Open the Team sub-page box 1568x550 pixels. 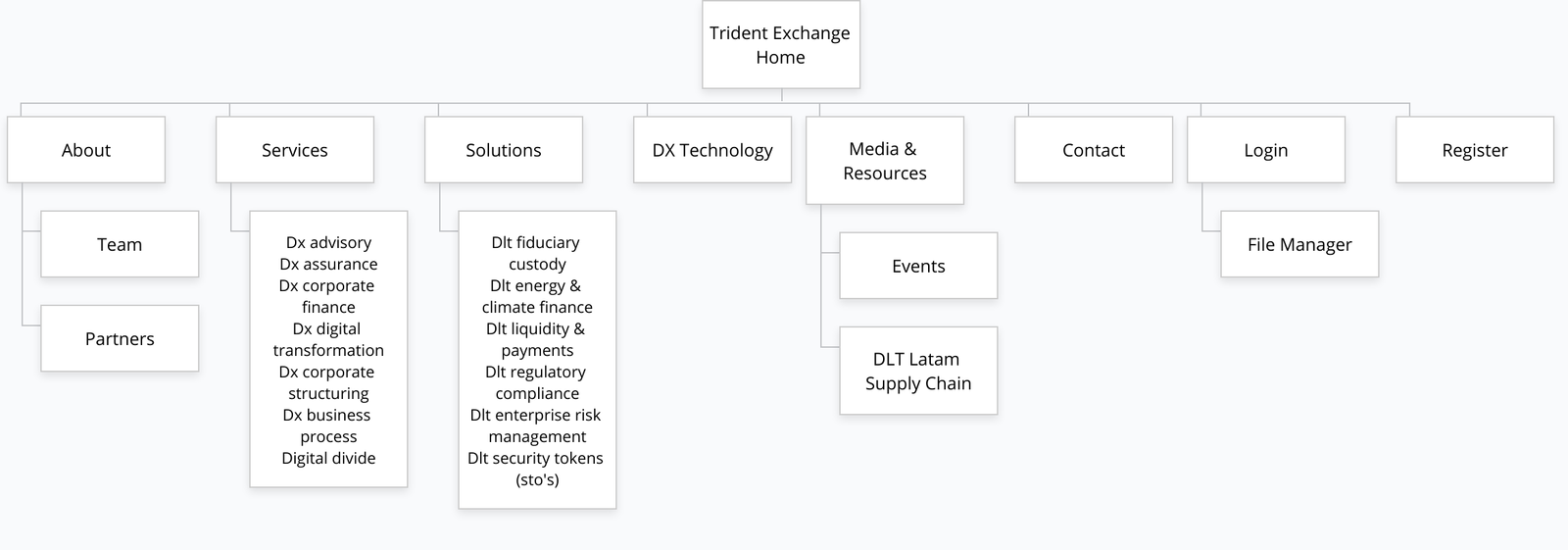[x=120, y=244]
